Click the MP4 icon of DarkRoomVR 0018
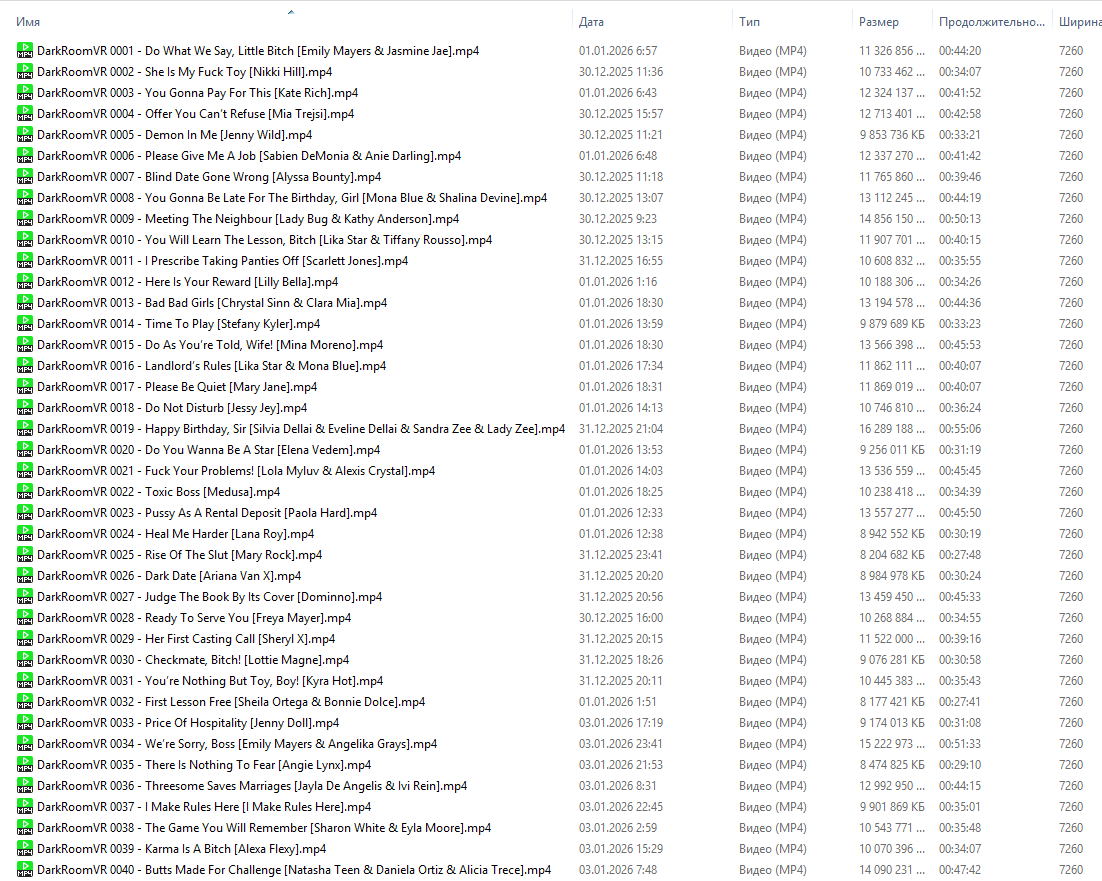1102x881 pixels. point(25,408)
